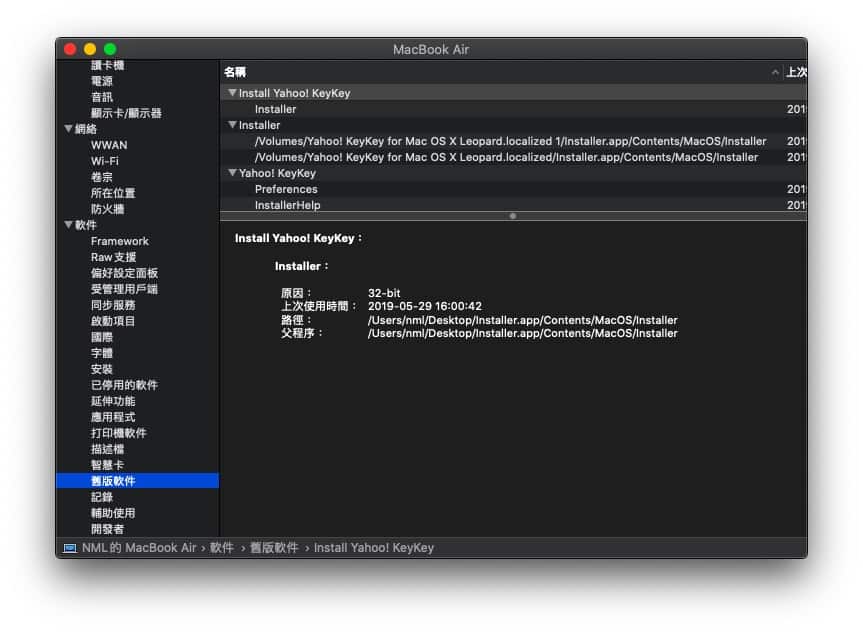This screenshot has height=632, width=863.
Task: Open 音訊 in the sidebar
Action: click(x=102, y=97)
